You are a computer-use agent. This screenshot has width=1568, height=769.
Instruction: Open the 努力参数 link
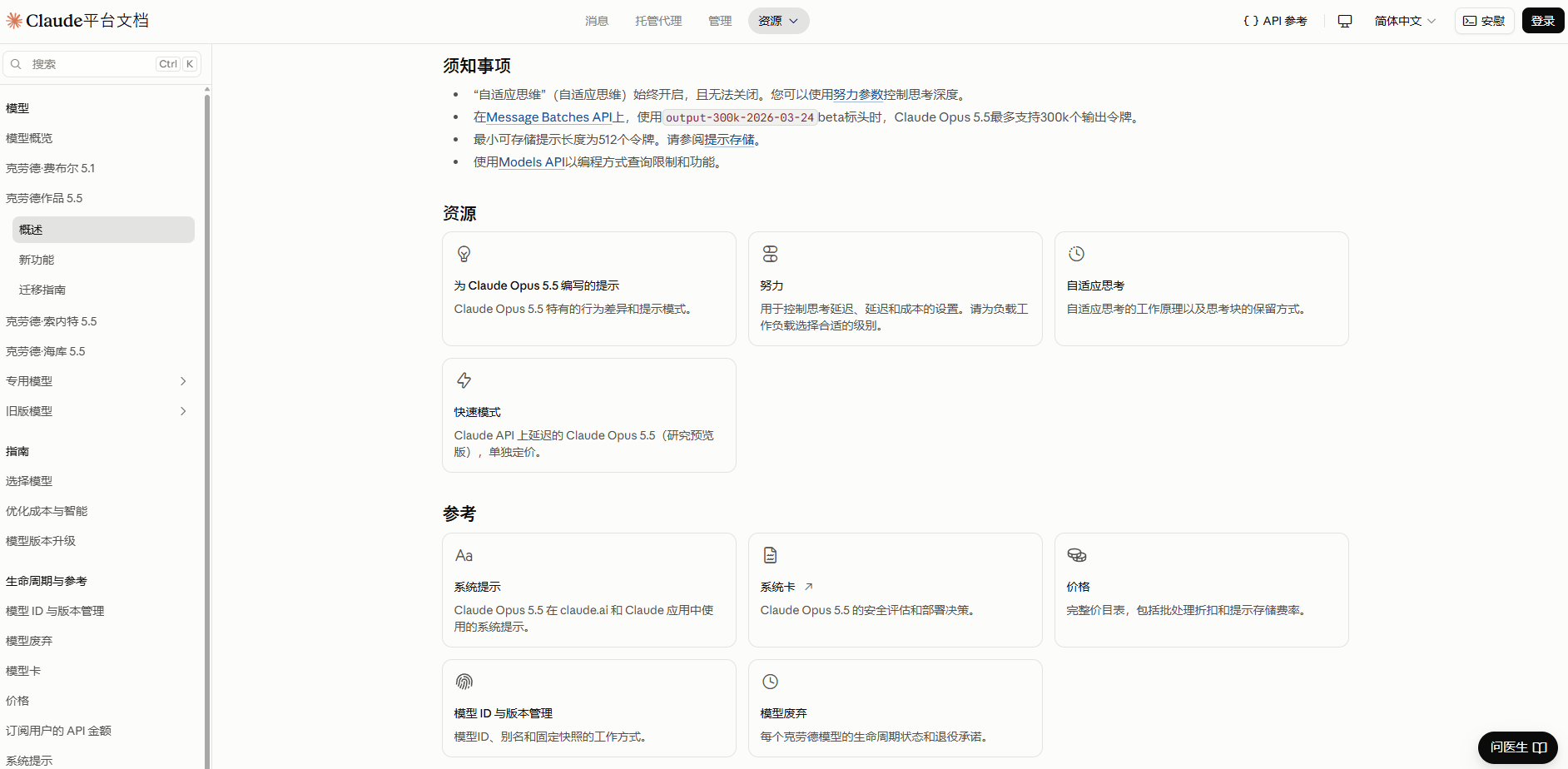858,95
